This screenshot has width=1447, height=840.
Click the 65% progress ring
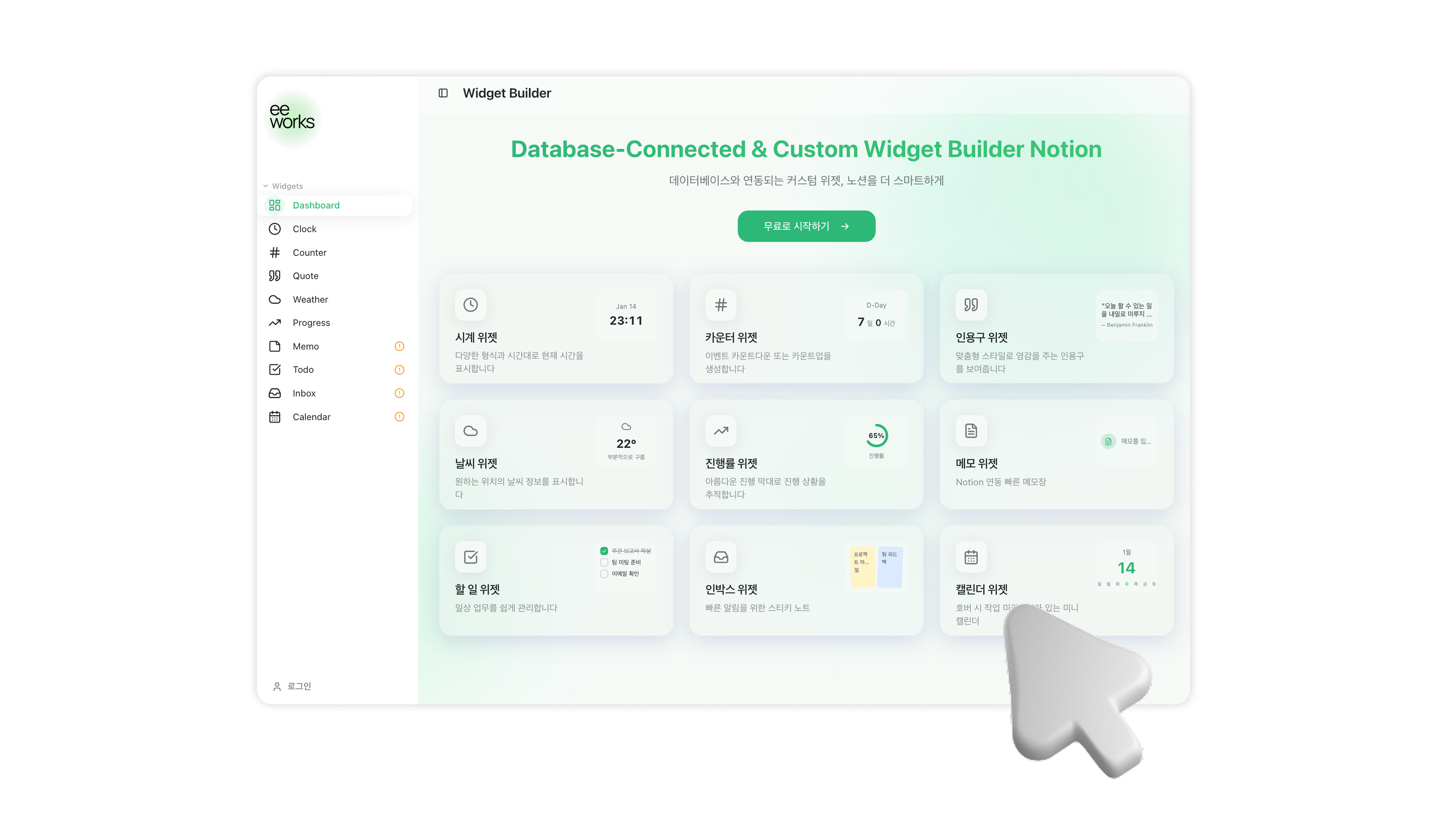tap(876, 436)
